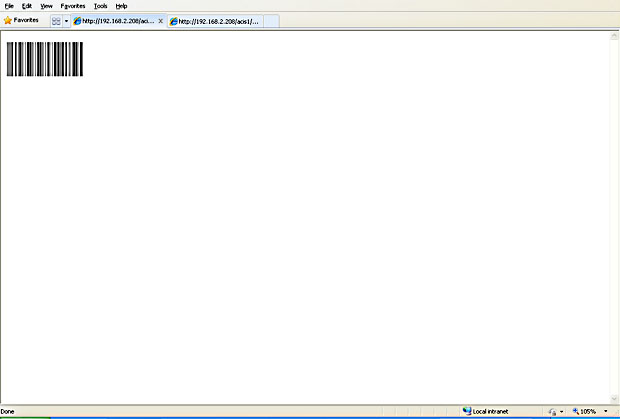
Task: Click the Local intranet status text
Action: coord(490,411)
